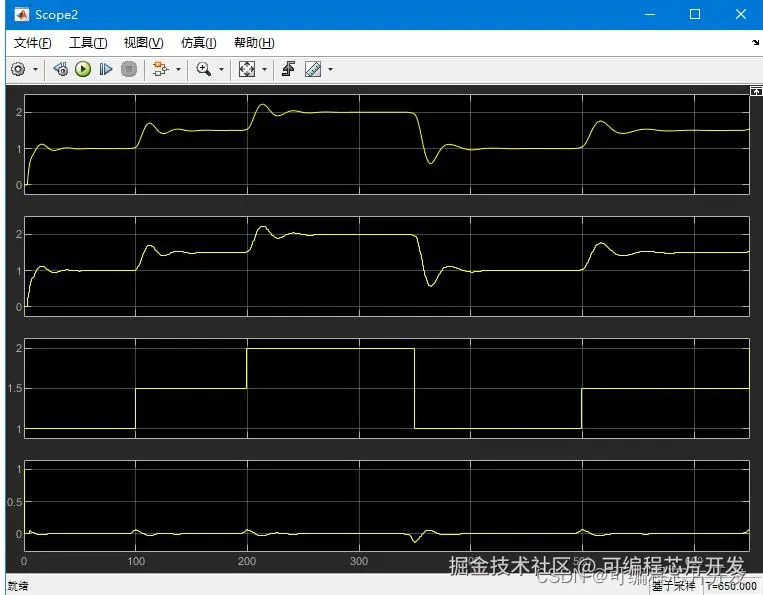Open the 帮助(H) menu

254,43
